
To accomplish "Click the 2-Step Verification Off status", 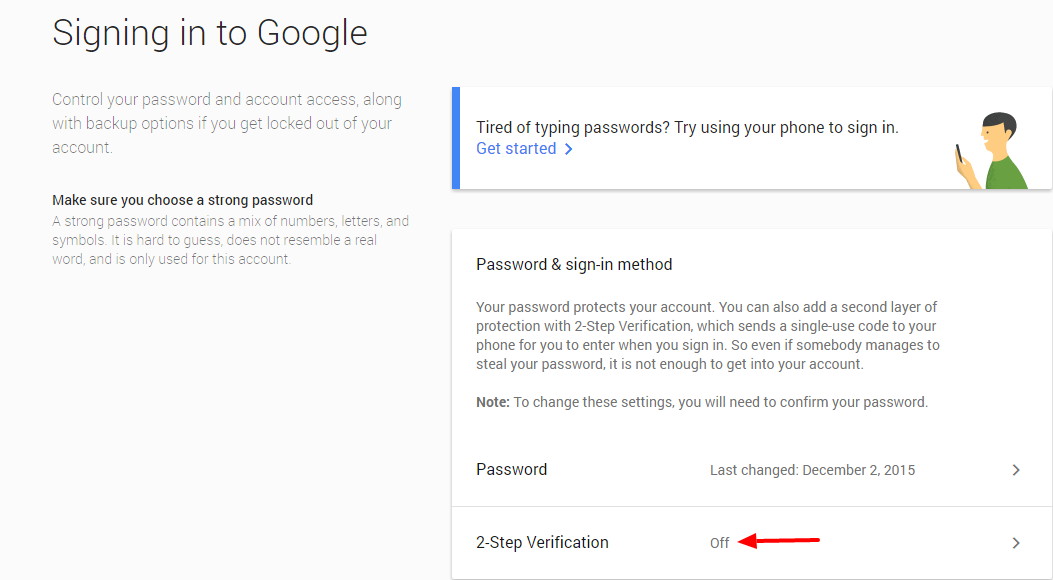I will tap(719, 543).
